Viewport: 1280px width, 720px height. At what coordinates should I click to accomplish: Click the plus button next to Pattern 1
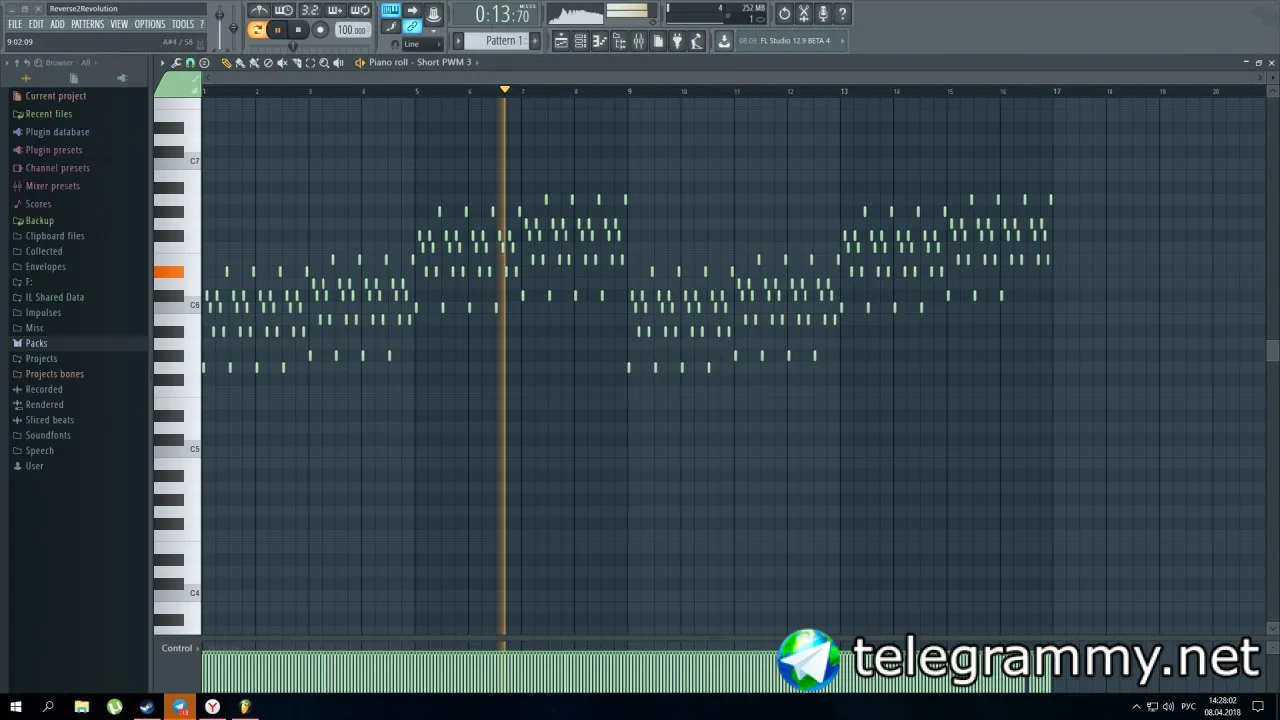coord(535,41)
